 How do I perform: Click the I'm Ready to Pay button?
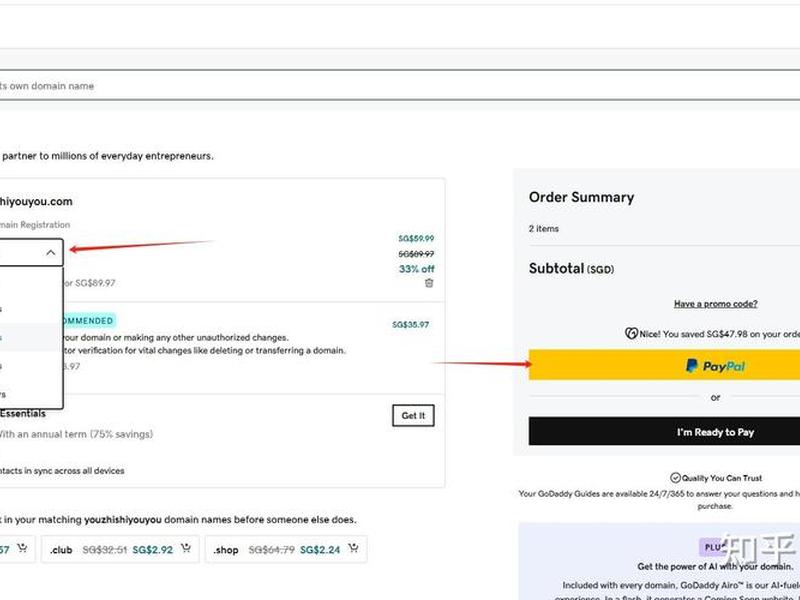(664, 432)
